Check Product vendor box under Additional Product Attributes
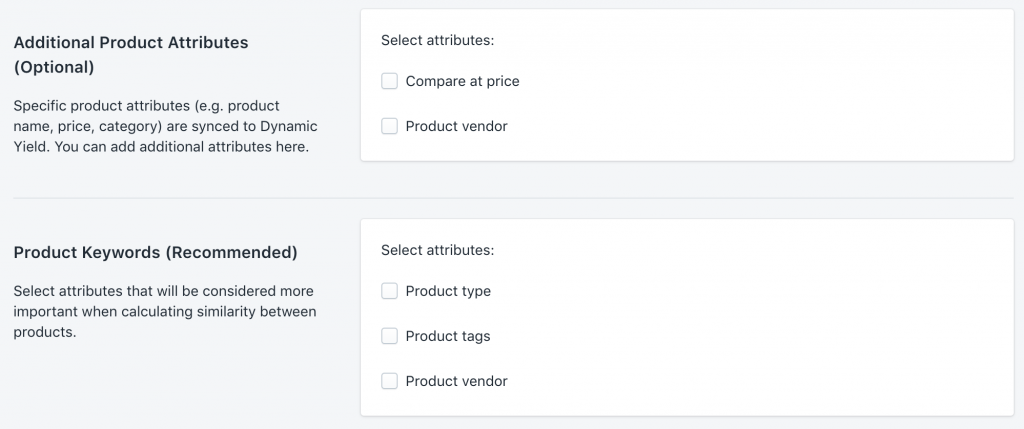This screenshot has width=1024, height=429. coord(390,126)
